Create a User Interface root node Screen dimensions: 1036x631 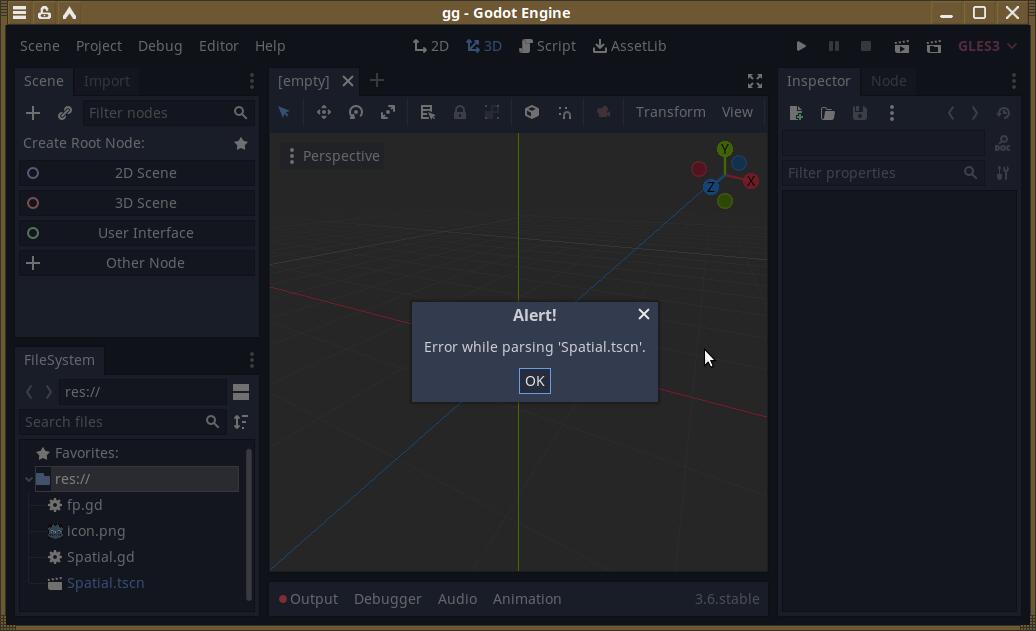[x=137, y=233]
